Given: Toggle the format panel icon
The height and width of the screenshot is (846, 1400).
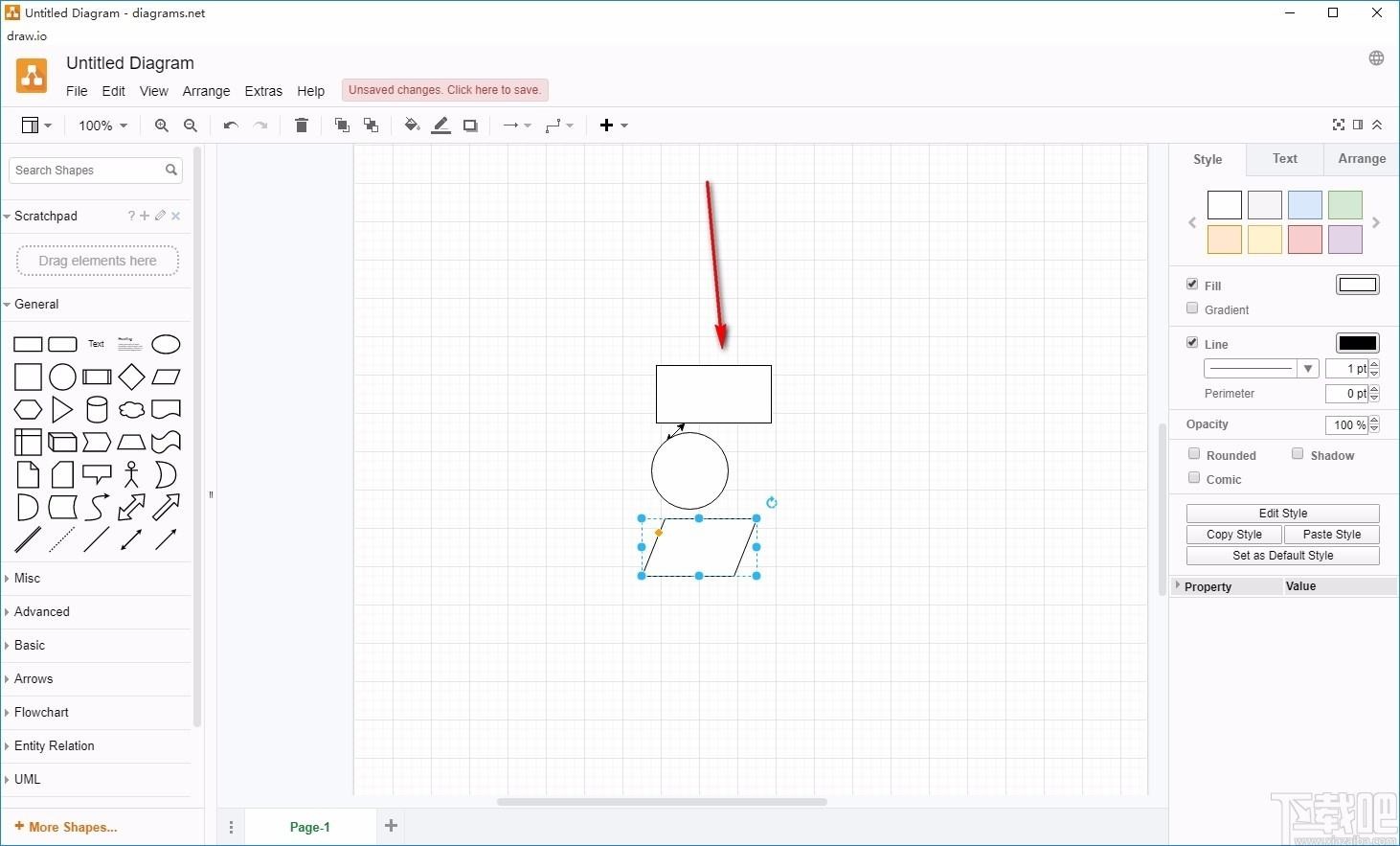Looking at the screenshot, I should tap(1358, 125).
